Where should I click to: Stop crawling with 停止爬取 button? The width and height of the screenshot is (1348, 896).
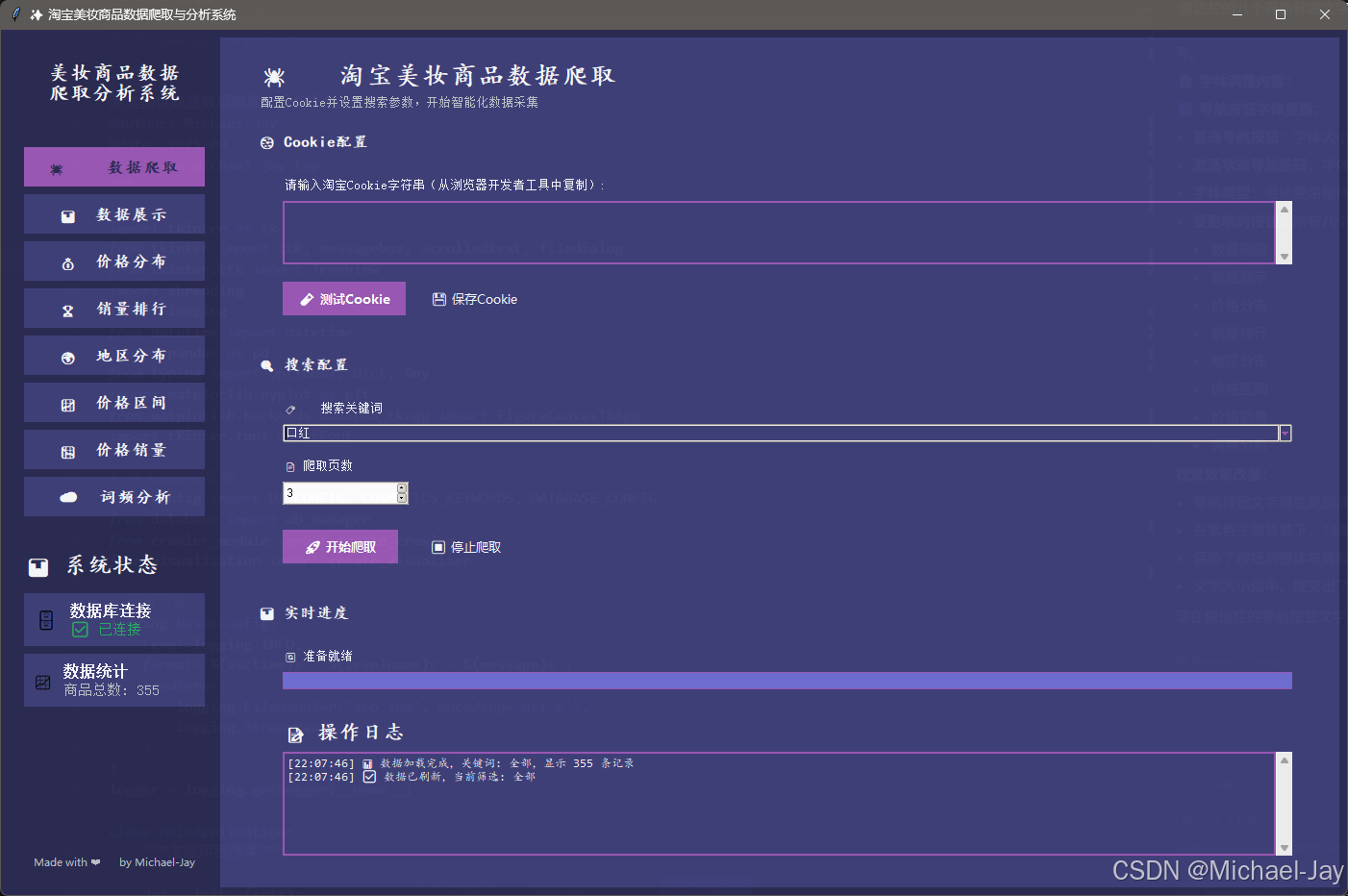click(466, 547)
